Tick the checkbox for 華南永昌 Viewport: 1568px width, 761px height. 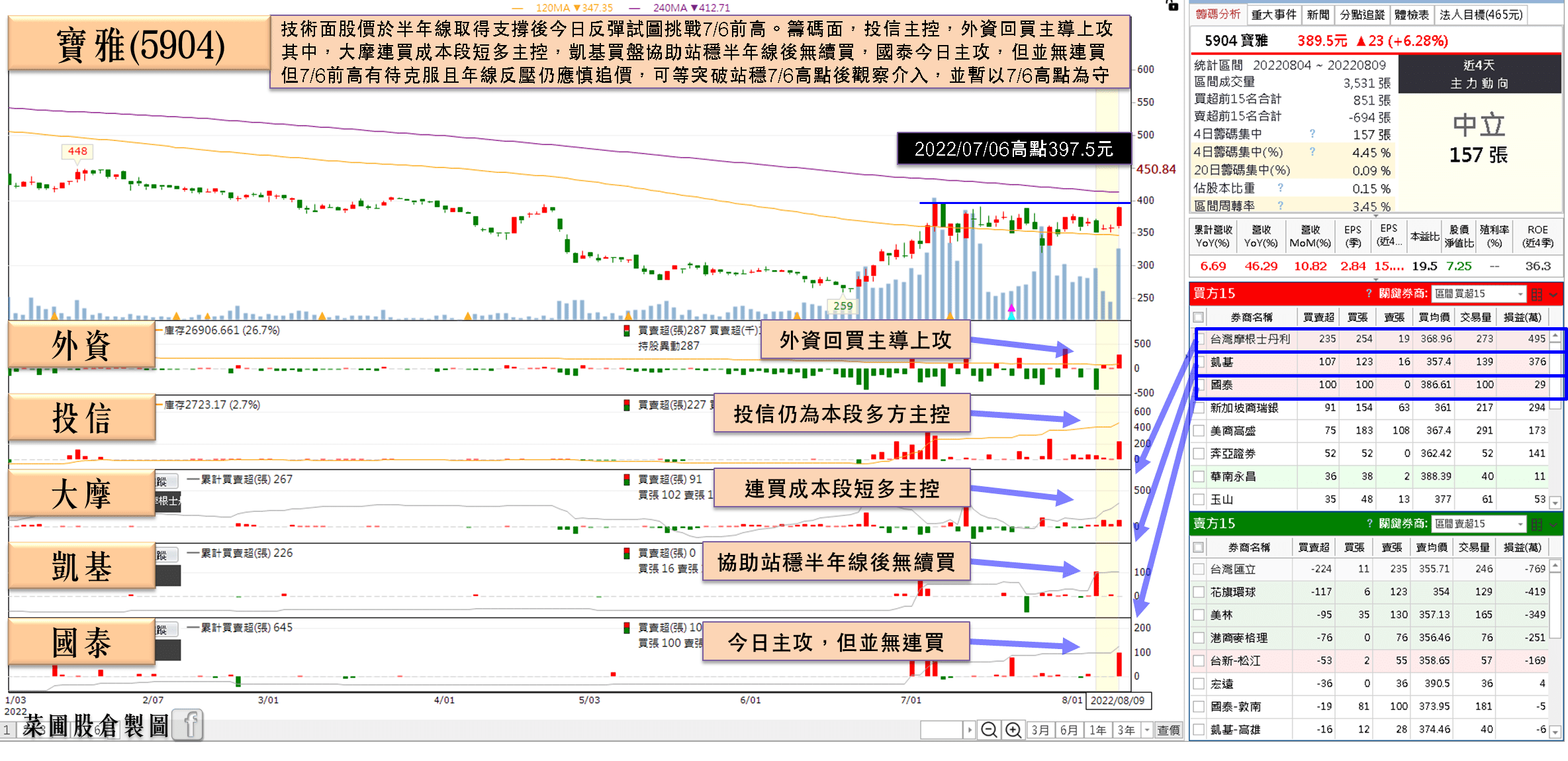point(1198,476)
